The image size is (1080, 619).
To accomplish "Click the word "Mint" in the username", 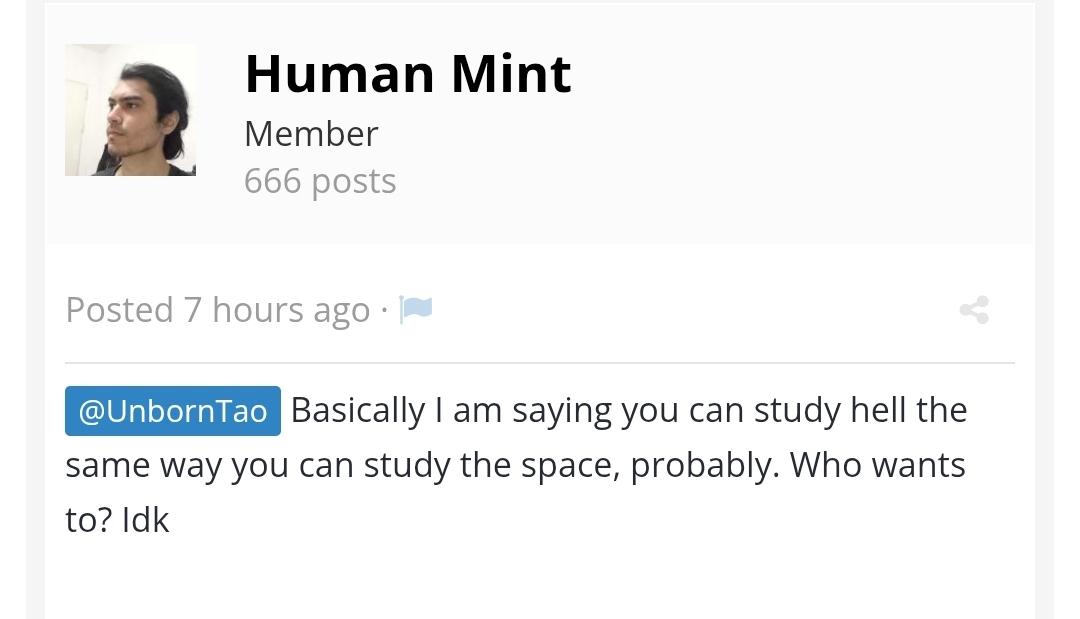I will (x=511, y=74).
